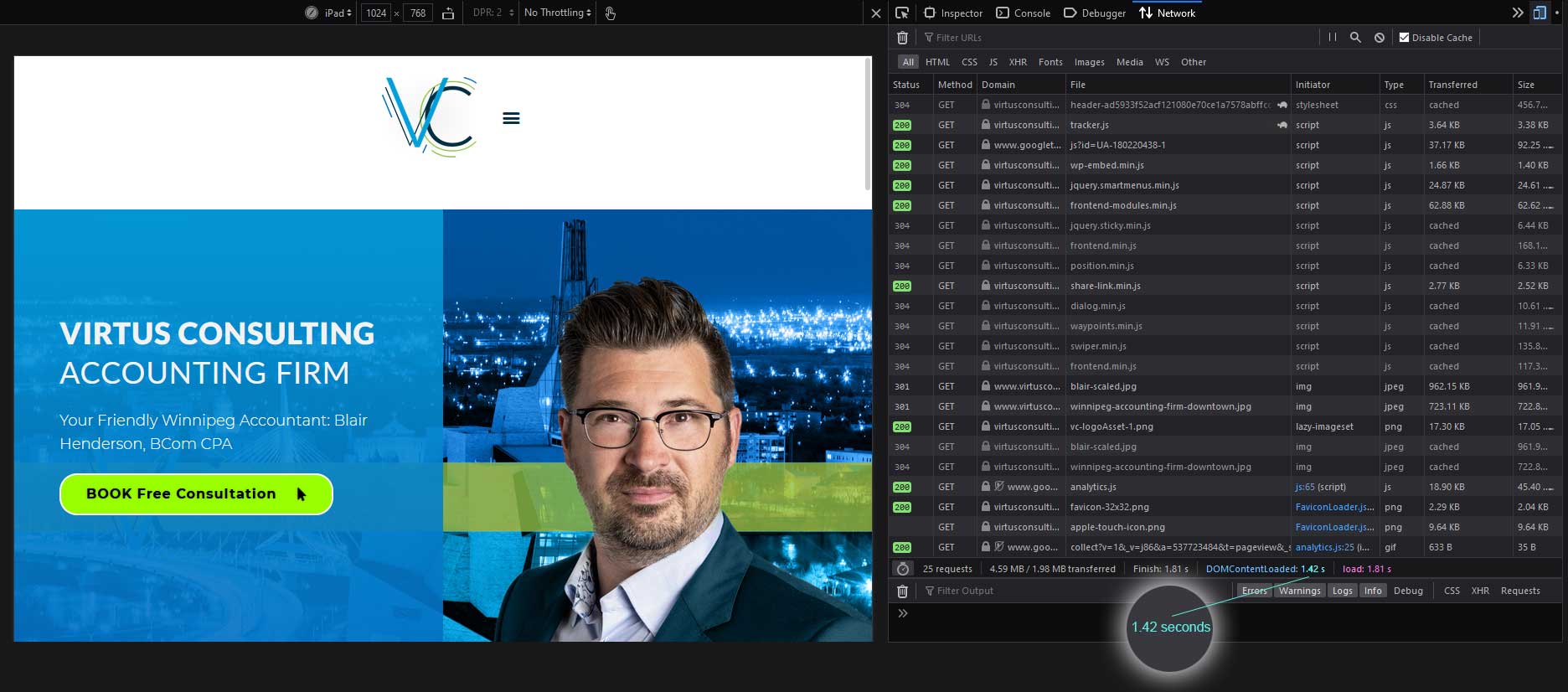Open the DPR dropdown
The height and width of the screenshot is (692, 1568).
pyautogui.click(x=493, y=13)
